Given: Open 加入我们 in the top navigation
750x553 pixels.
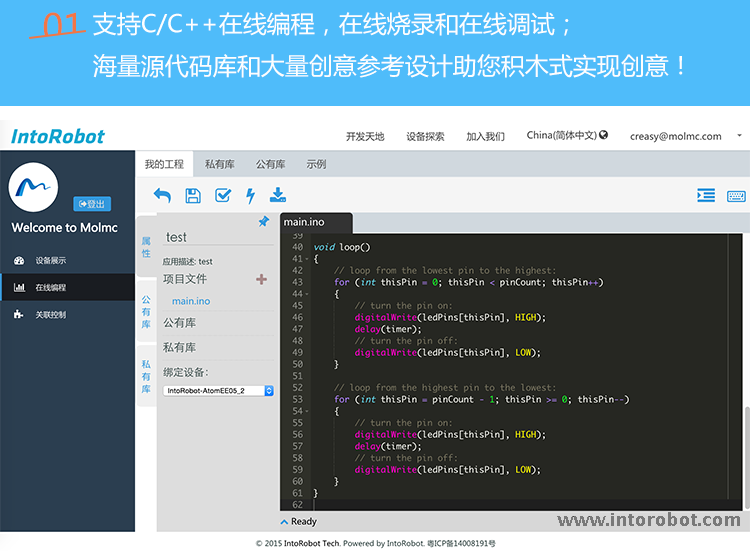Looking at the screenshot, I should [x=485, y=137].
